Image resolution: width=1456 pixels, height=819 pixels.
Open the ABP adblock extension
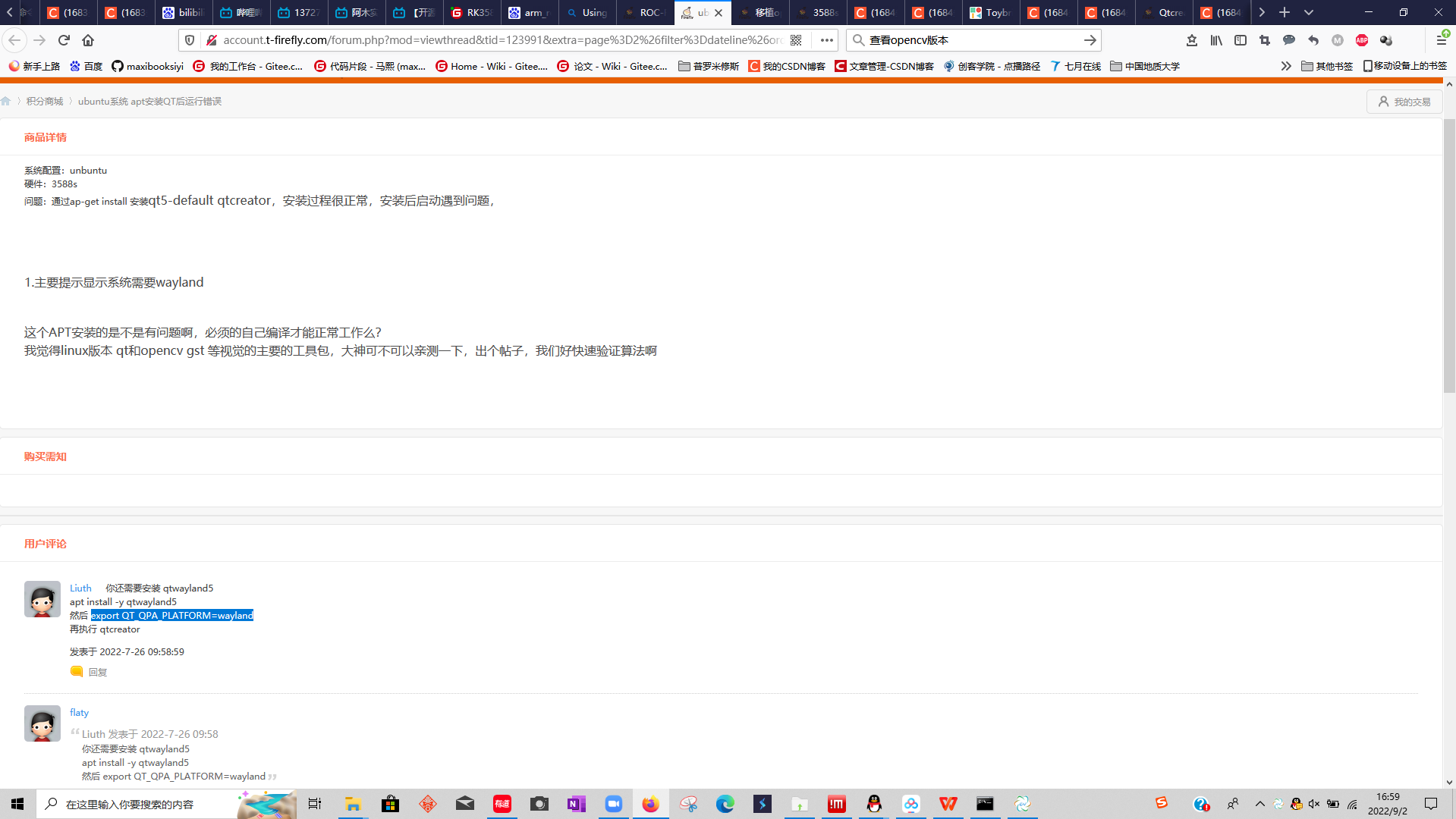coord(1362,40)
